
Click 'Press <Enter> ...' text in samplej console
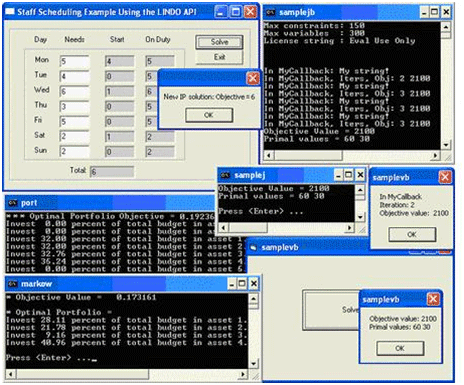point(261,211)
